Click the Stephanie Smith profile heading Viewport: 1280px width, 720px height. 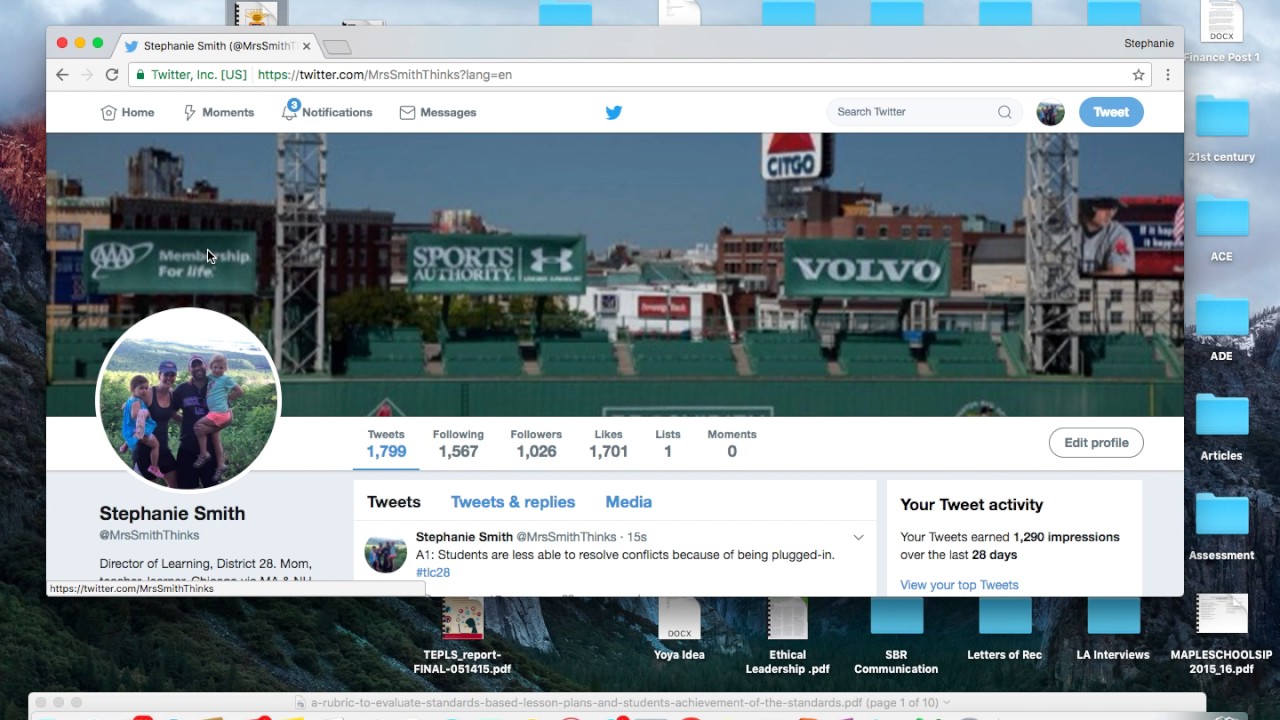tap(172, 514)
